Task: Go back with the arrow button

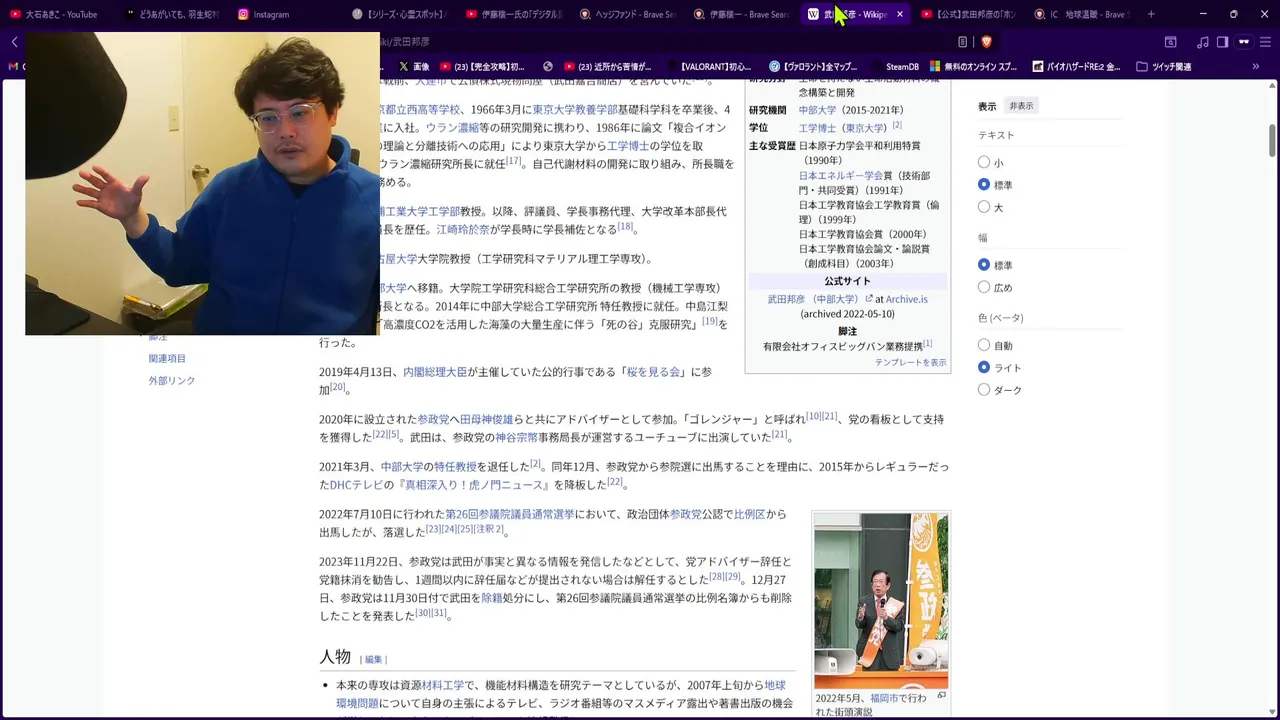Action: tap(14, 42)
